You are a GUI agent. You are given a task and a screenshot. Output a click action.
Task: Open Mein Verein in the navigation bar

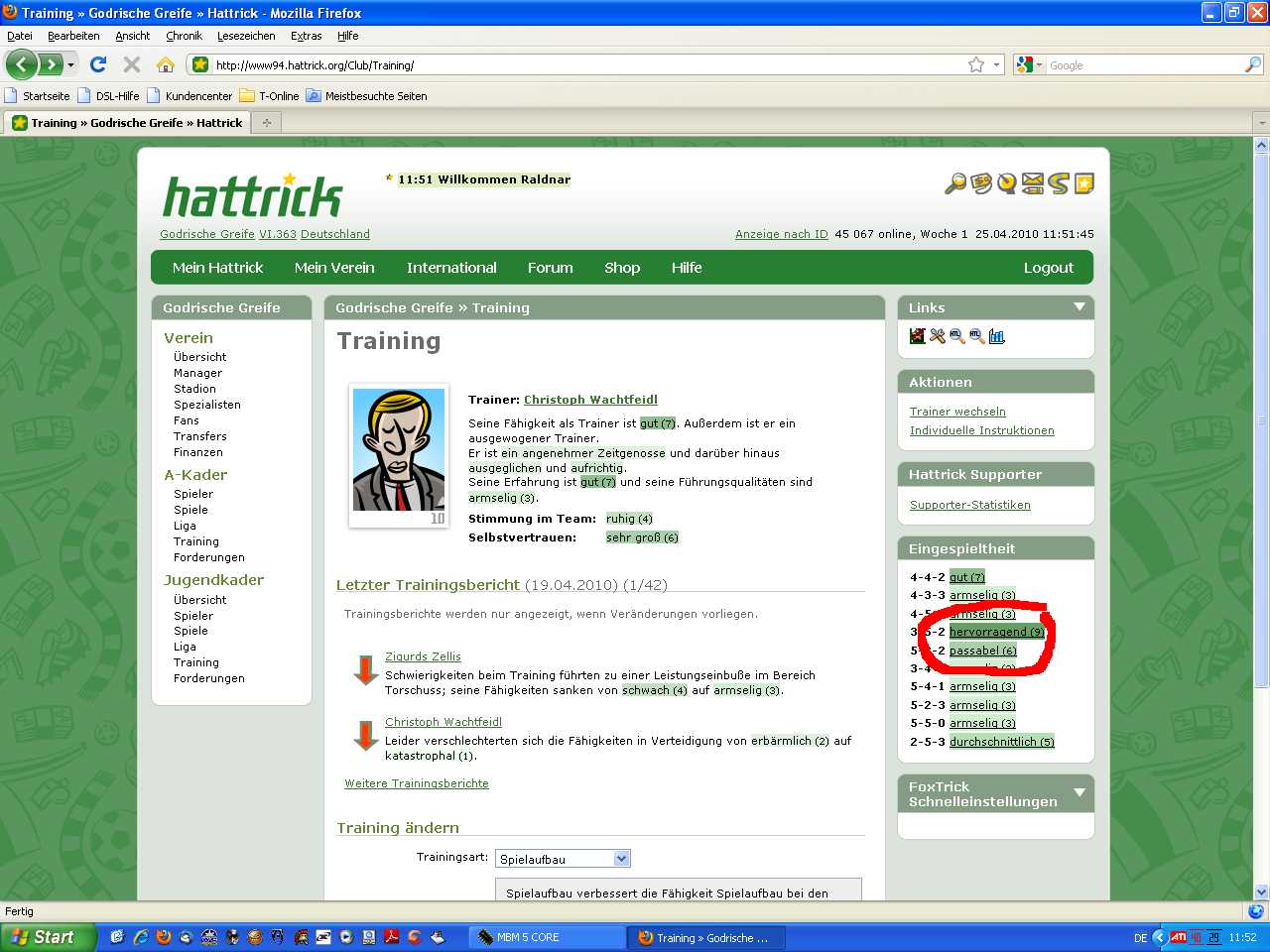(334, 268)
